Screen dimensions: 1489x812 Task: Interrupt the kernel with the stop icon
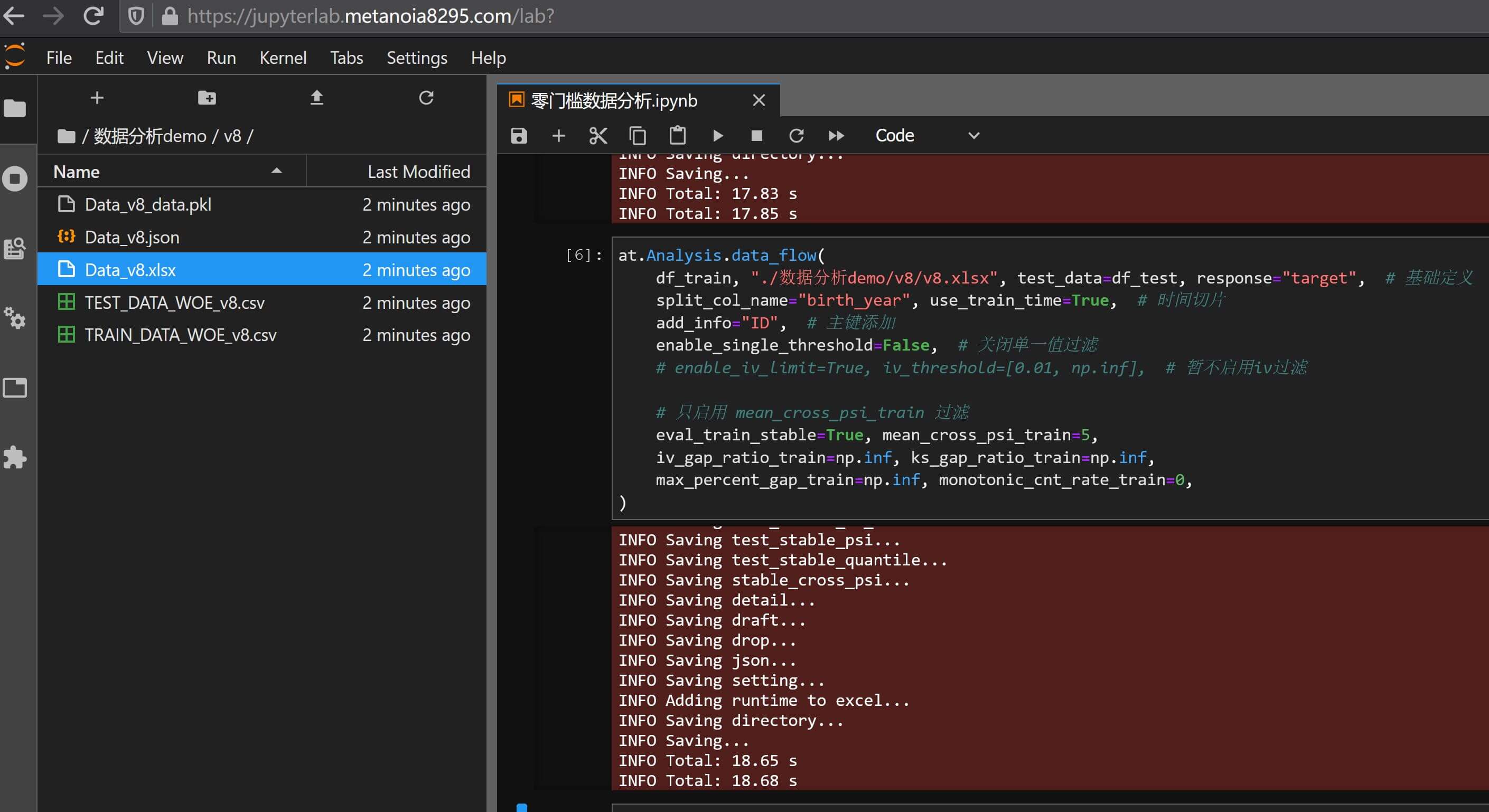click(x=756, y=136)
